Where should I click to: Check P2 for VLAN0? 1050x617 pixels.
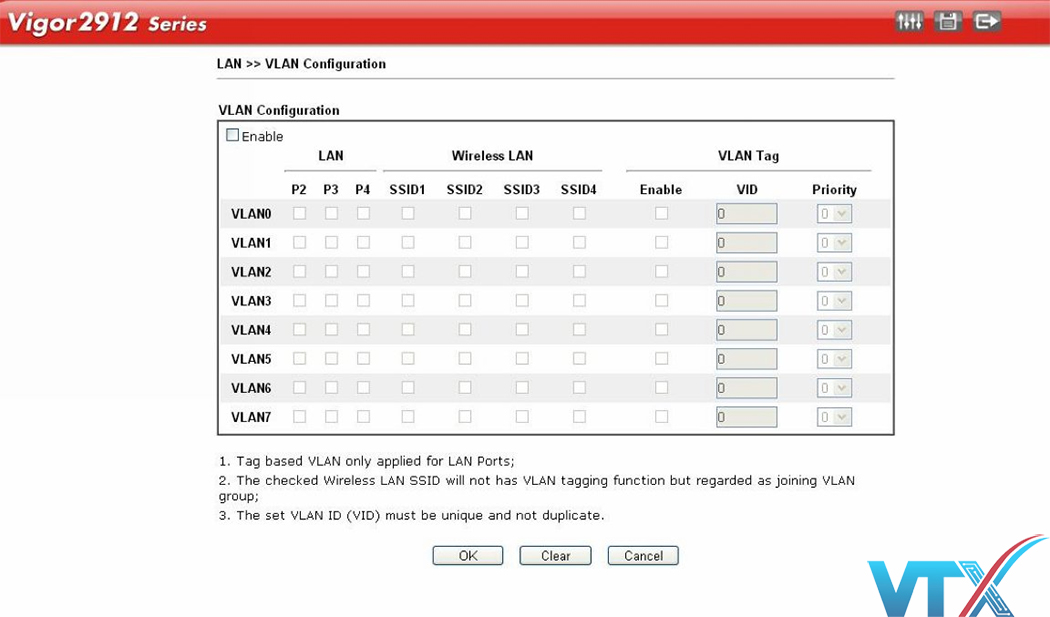coord(299,213)
